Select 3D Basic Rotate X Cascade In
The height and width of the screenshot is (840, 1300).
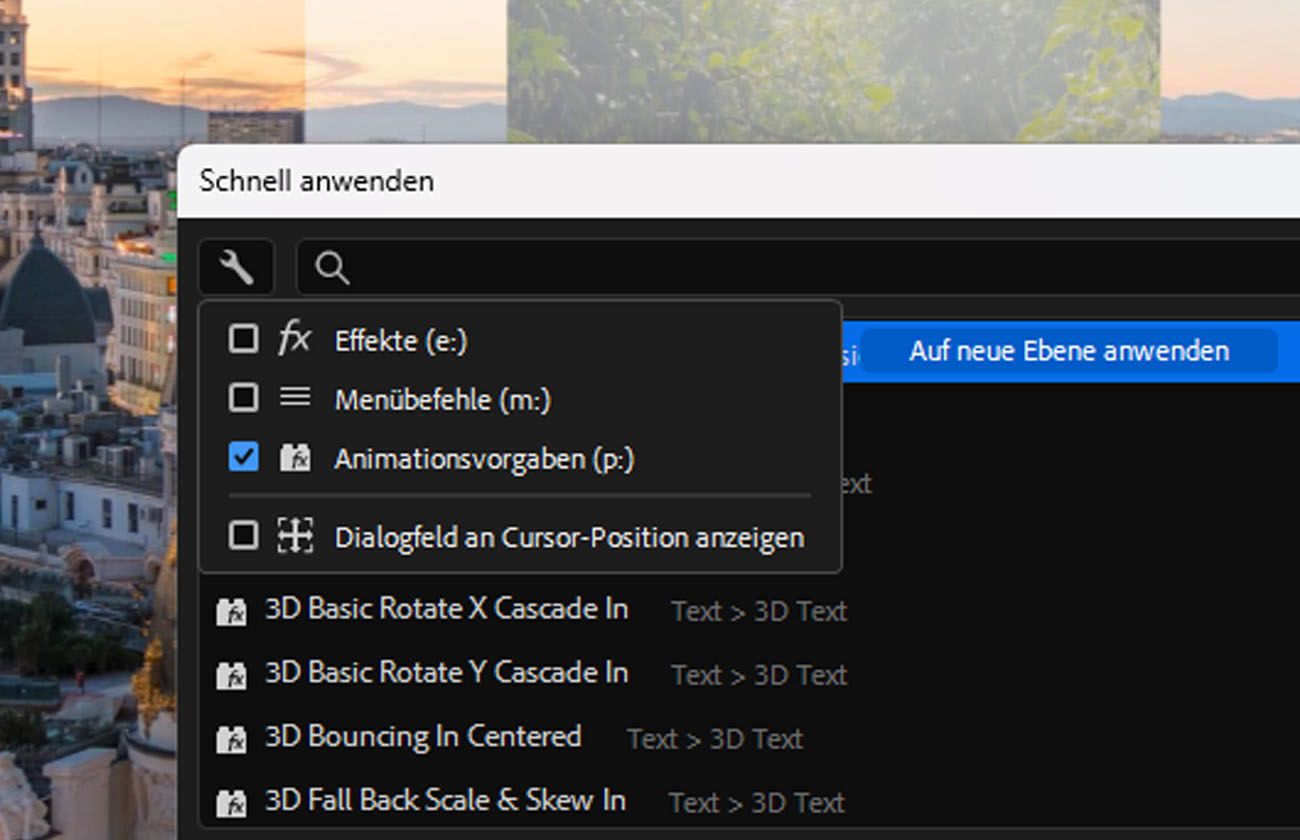[446, 609]
